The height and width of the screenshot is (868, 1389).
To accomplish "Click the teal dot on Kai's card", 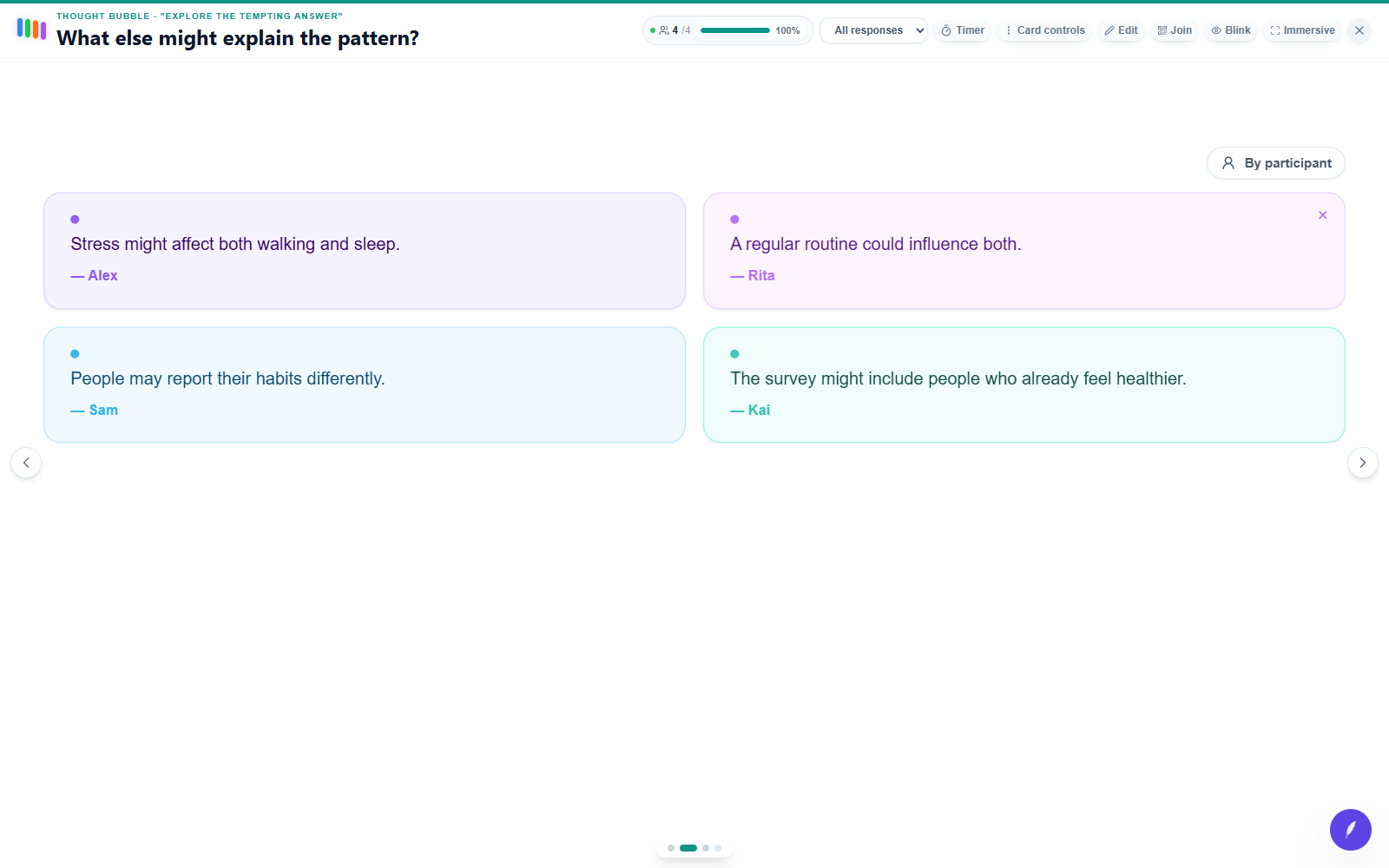I will [734, 354].
